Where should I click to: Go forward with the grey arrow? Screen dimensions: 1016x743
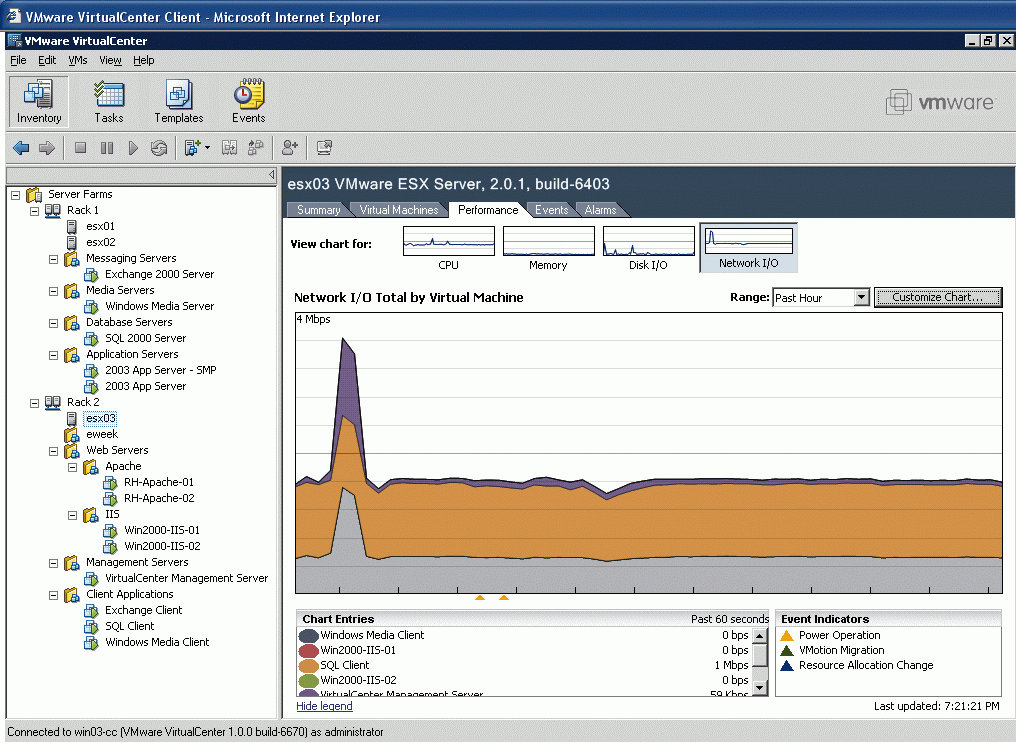click(47, 148)
